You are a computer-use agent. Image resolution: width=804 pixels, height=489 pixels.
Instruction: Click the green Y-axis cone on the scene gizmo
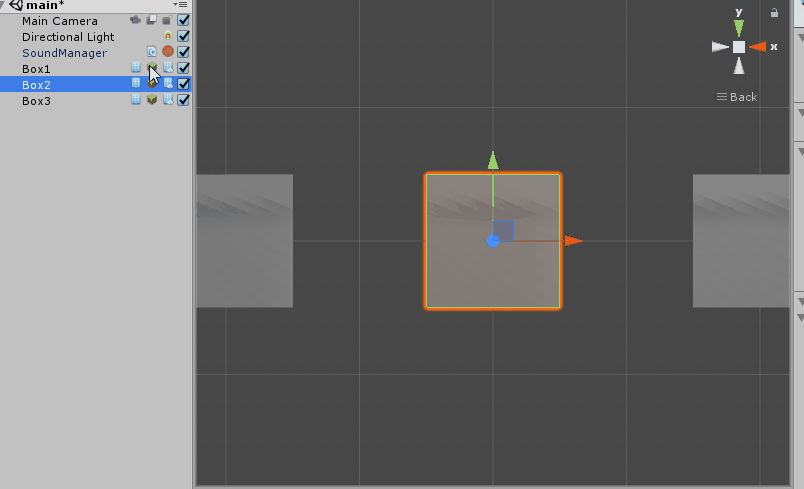(x=739, y=28)
